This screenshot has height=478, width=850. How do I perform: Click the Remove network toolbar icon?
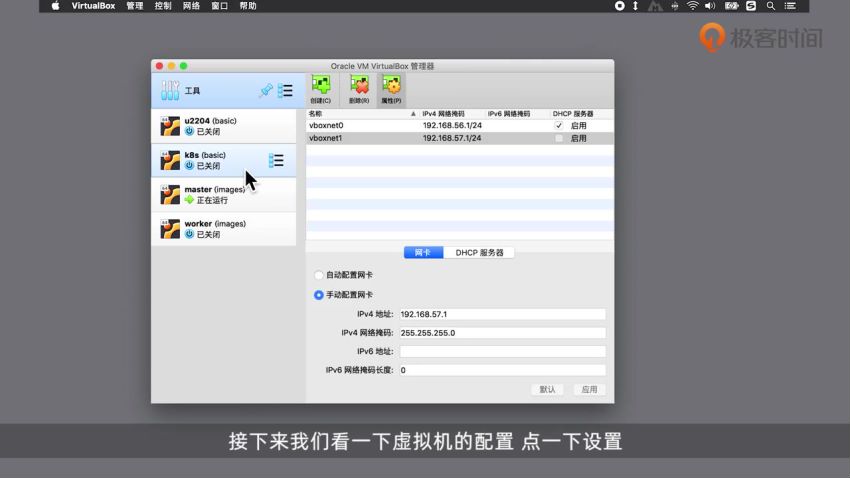pos(359,89)
